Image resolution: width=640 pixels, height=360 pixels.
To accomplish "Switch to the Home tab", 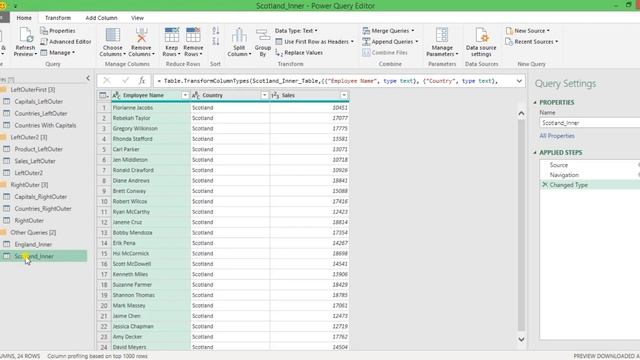I will click(24, 18).
